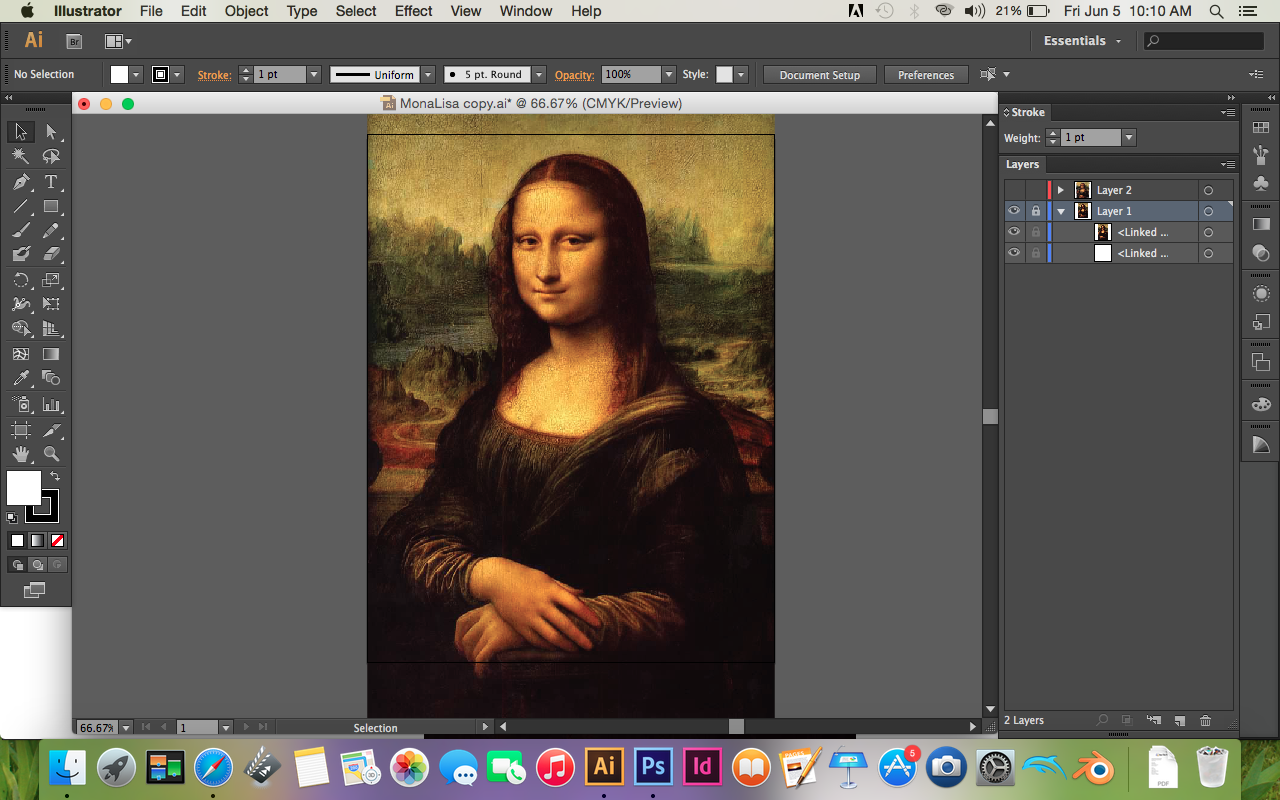The image size is (1280, 800).
Task: Select the Symbol Sprayer tool
Action: tap(20, 405)
